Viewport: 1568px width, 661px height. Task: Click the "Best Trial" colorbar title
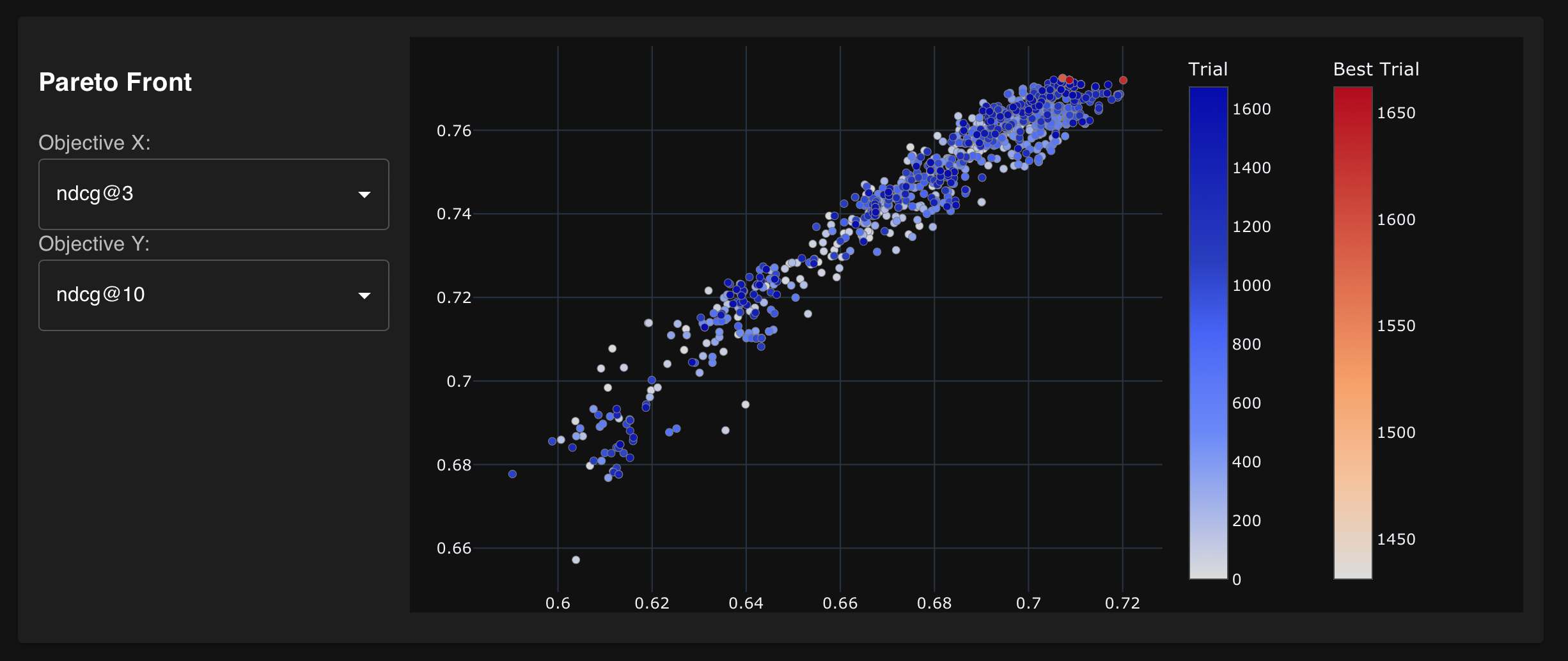tap(1376, 69)
